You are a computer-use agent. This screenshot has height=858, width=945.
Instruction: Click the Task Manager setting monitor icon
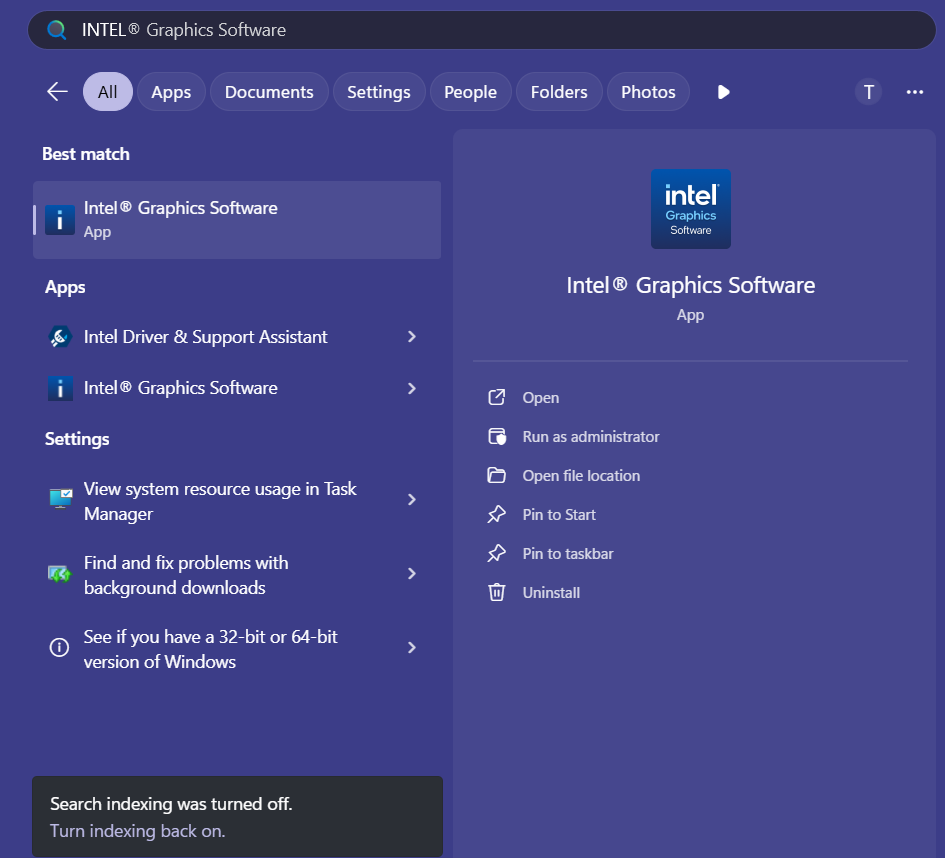point(60,499)
